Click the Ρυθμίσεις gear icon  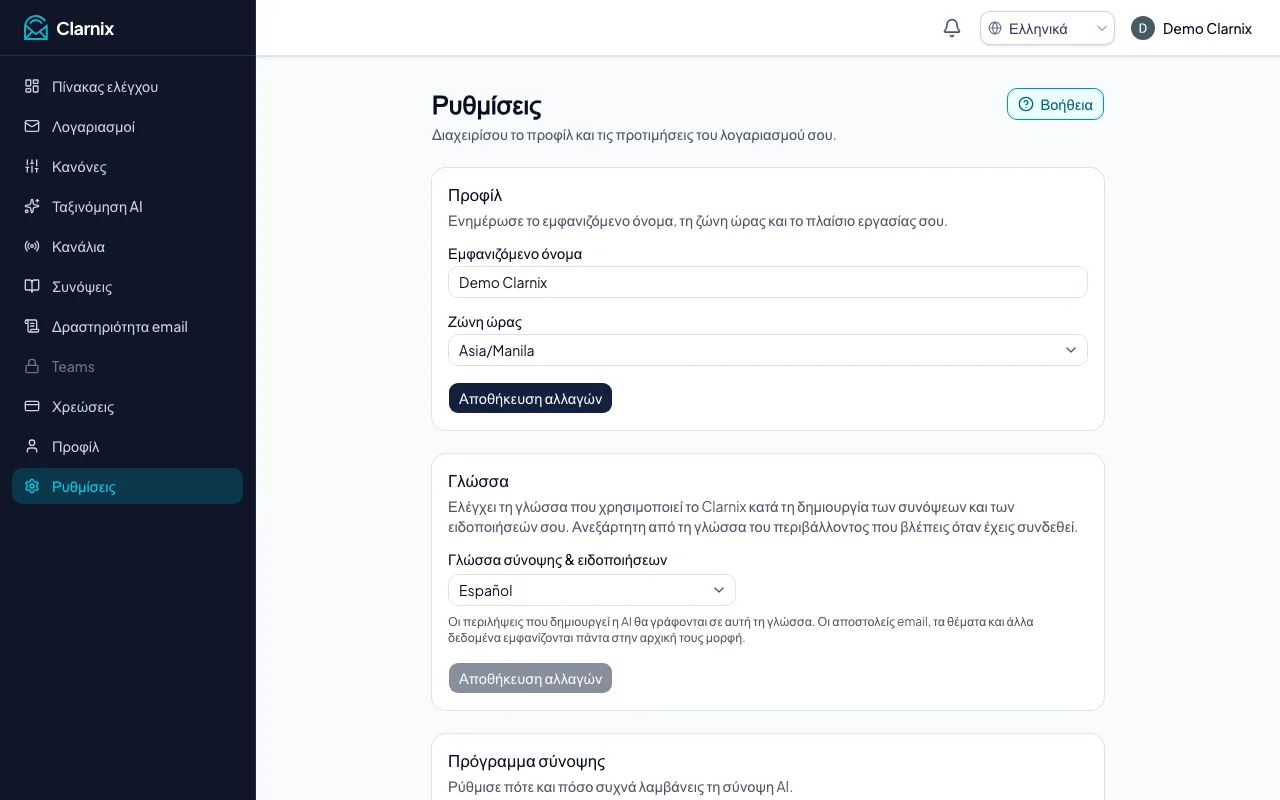32,486
